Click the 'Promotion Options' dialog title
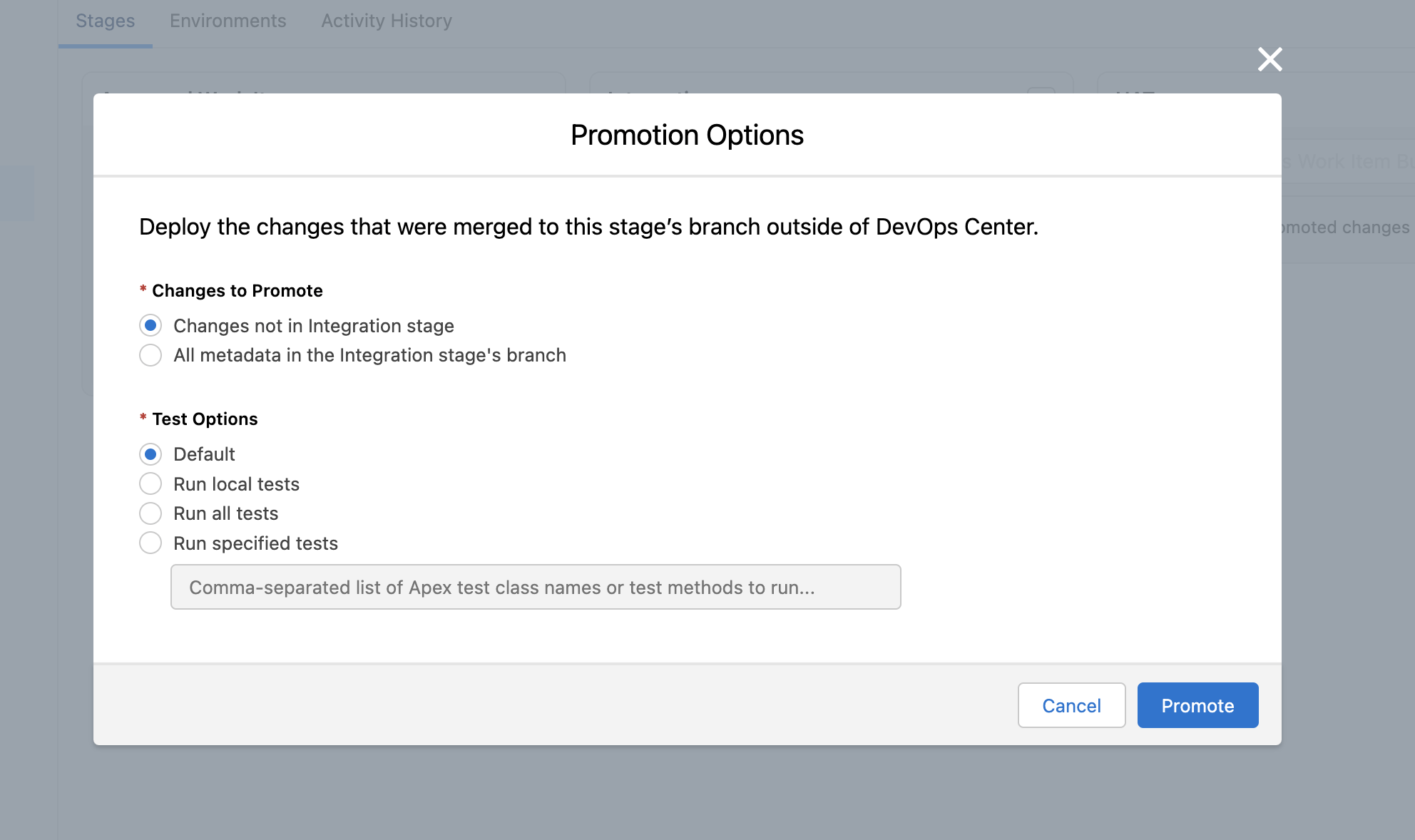The image size is (1415, 840). point(687,135)
